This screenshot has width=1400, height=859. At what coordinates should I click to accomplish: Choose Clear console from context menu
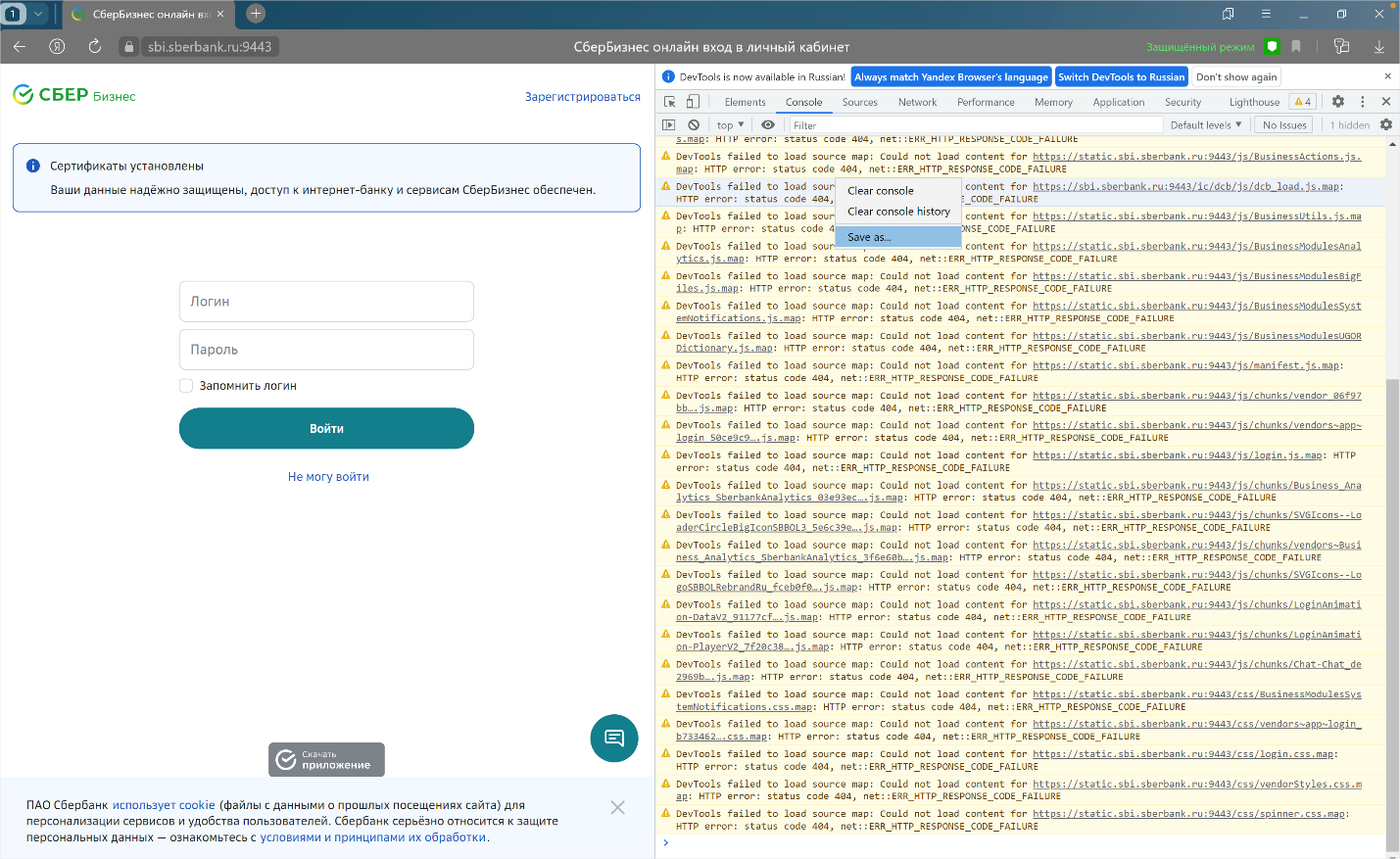pos(898,191)
